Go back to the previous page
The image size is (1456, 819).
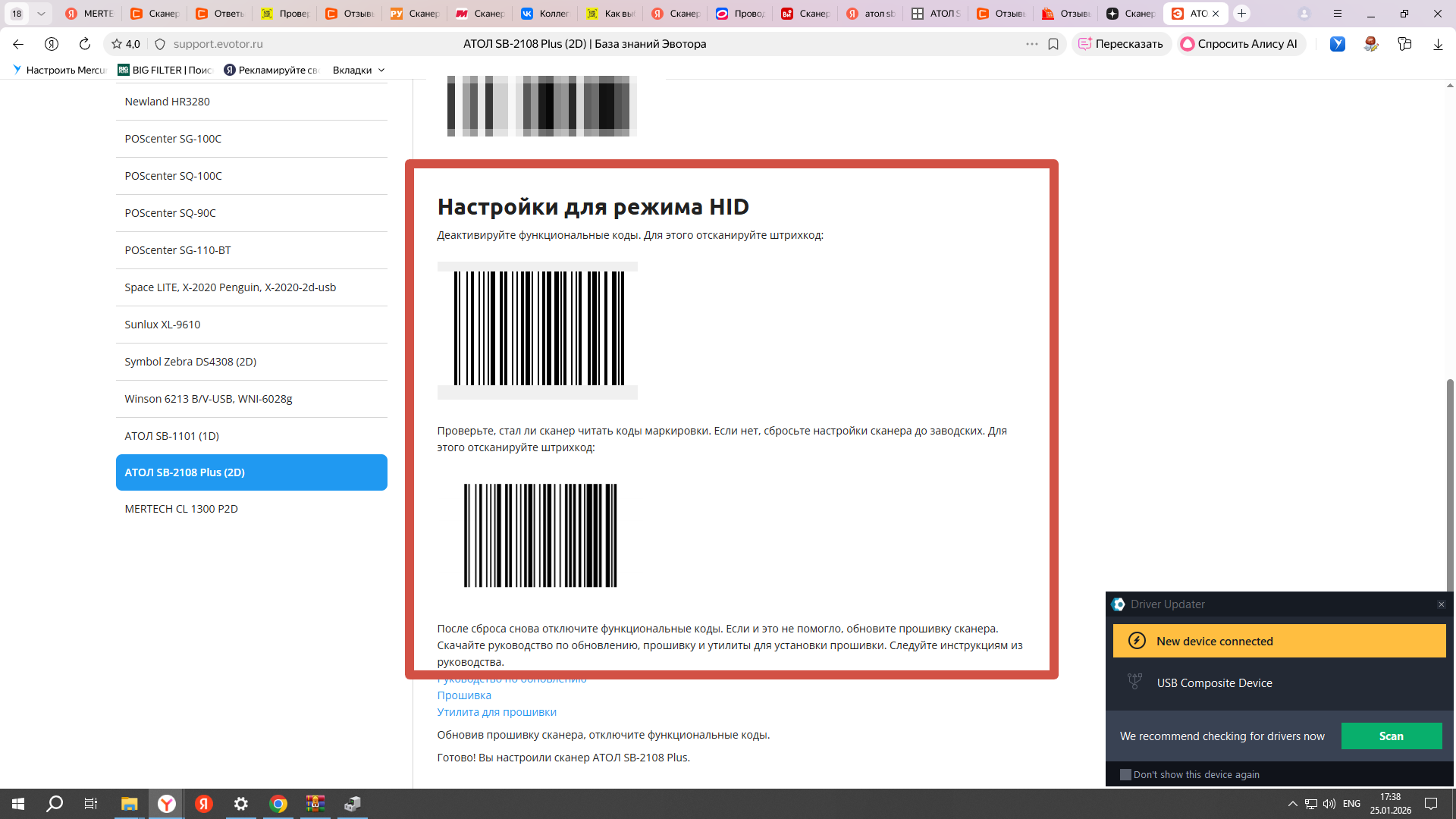pyautogui.click(x=18, y=44)
